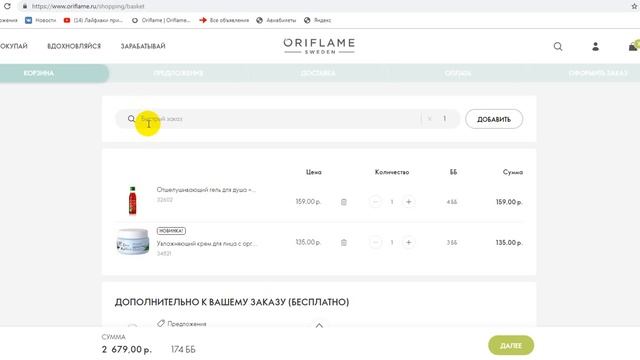Open site search magnifier icon
The width and height of the screenshot is (640, 360).
(x=558, y=47)
